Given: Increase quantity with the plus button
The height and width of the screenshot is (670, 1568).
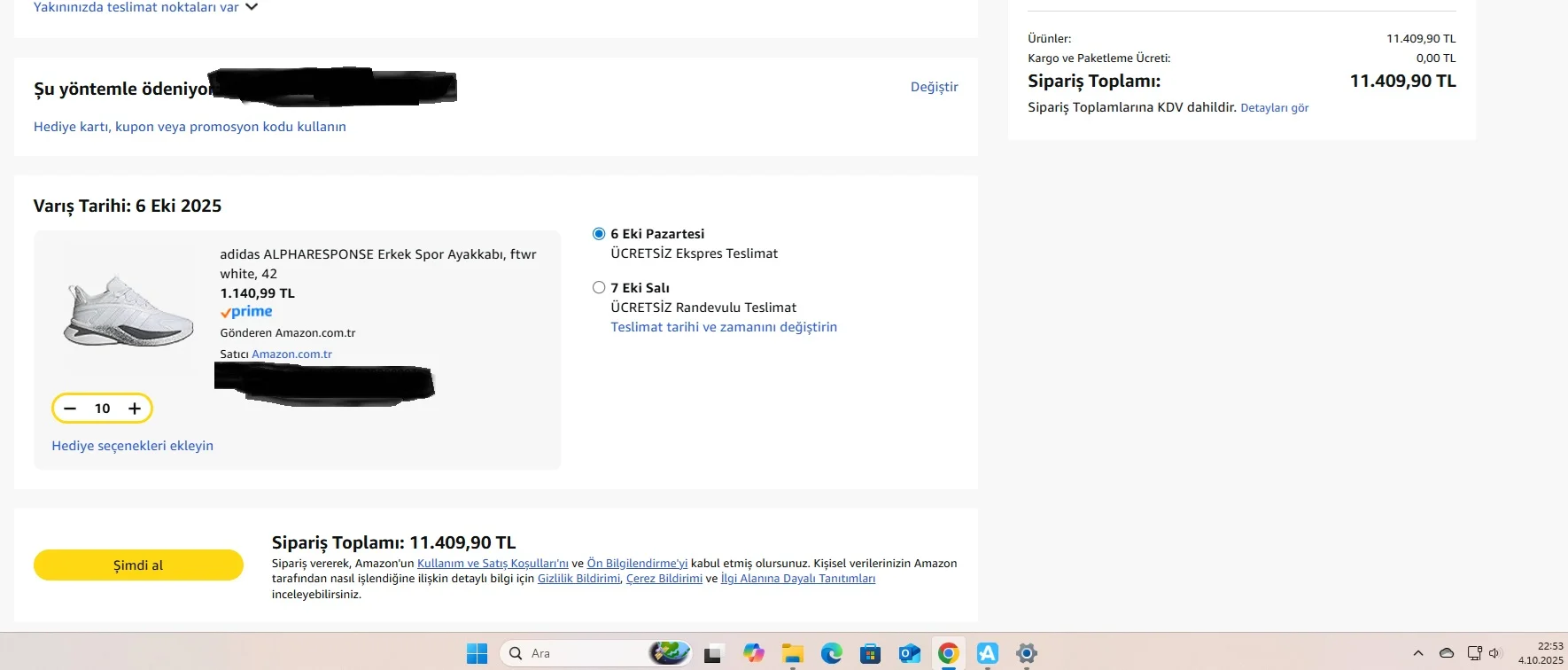Looking at the screenshot, I should point(135,409).
